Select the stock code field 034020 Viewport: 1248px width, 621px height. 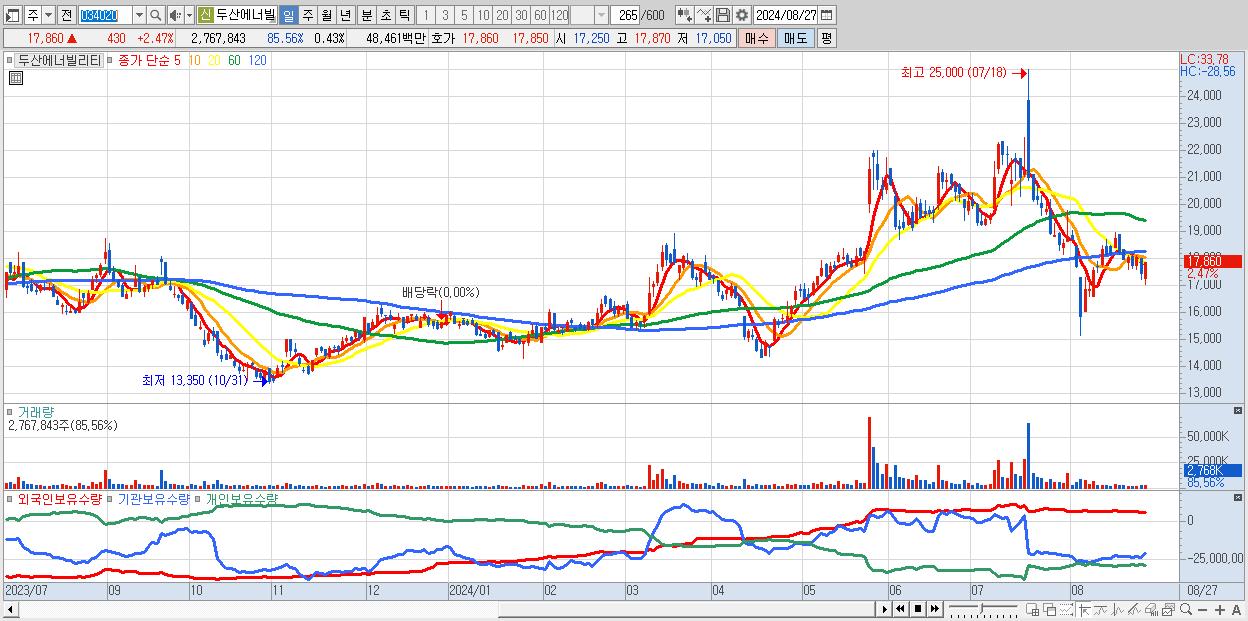click(104, 15)
